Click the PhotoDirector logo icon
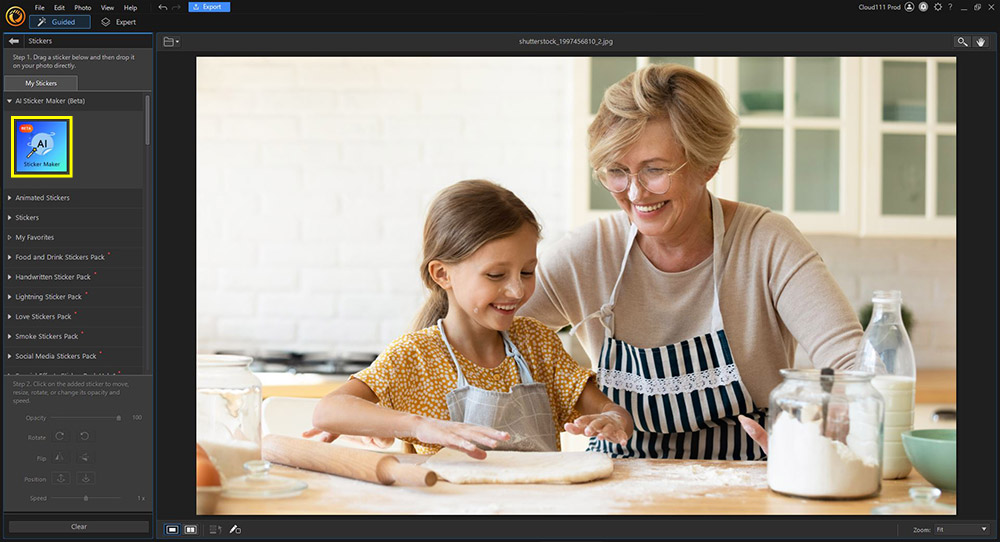The width and height of the screenshot is (1000, 542). pyautogui.click(x=15, y=15)
